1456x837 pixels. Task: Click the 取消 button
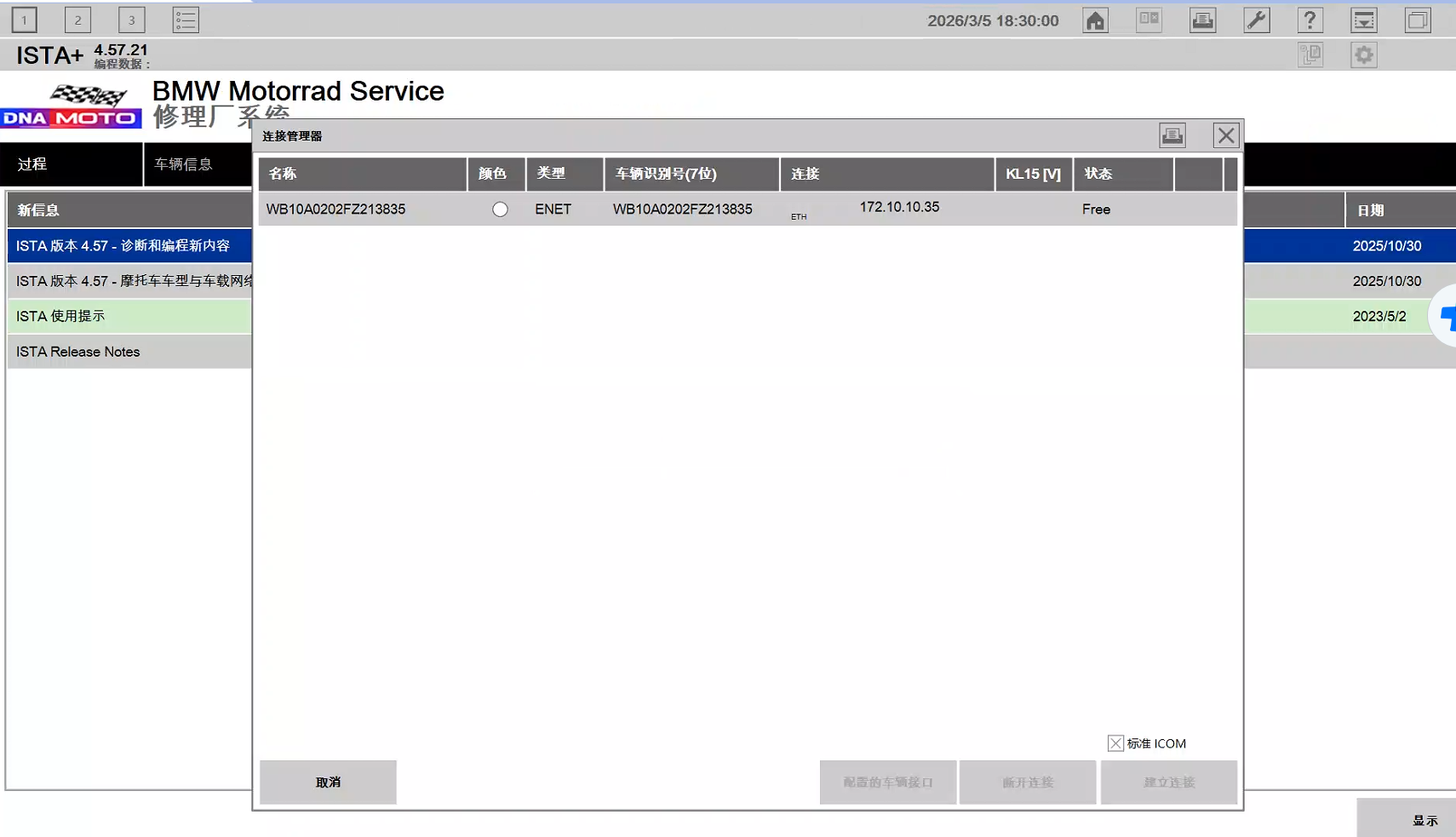coord(328,782)
